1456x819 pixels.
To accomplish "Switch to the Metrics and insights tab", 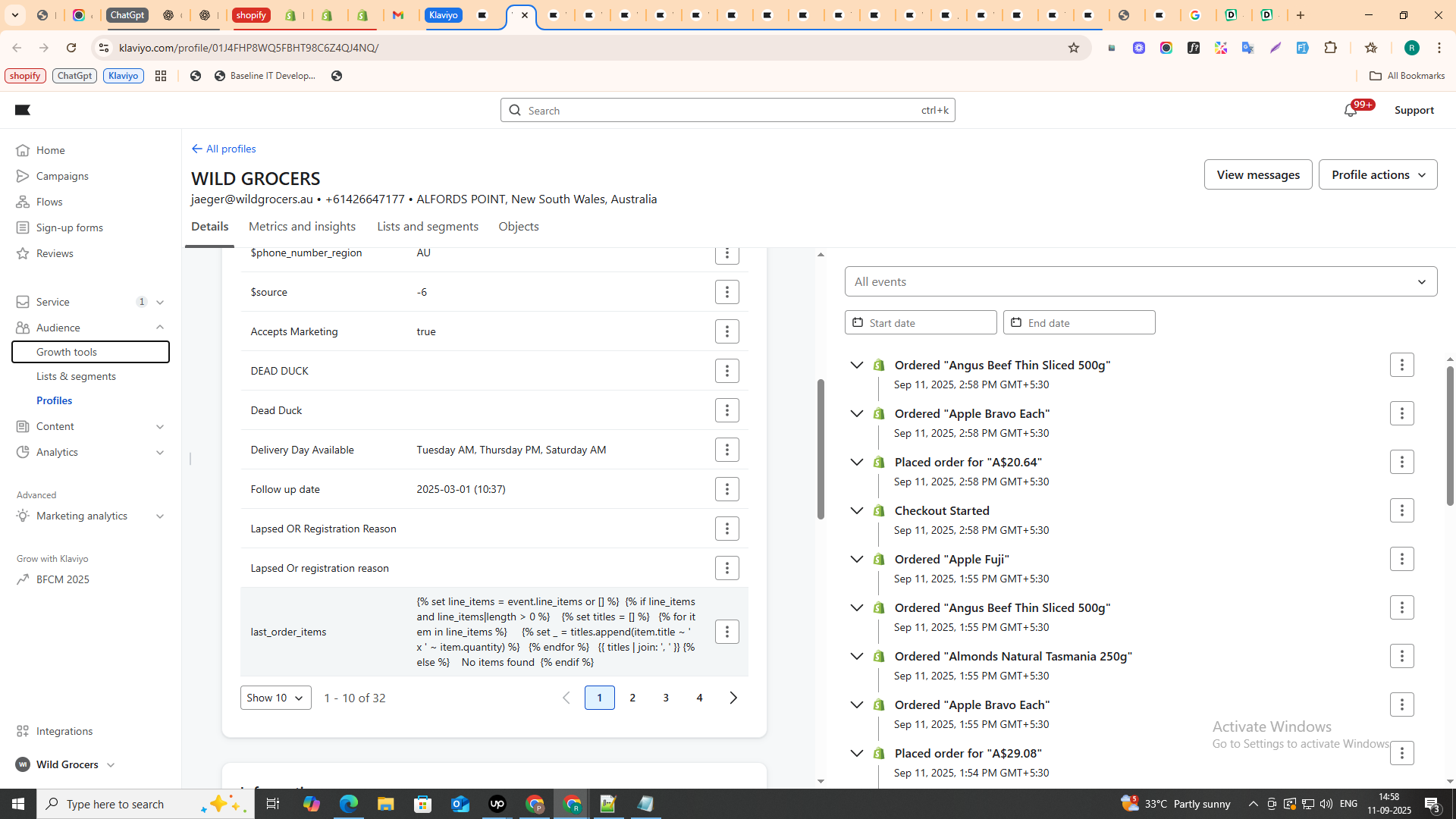I will (302, 226).
